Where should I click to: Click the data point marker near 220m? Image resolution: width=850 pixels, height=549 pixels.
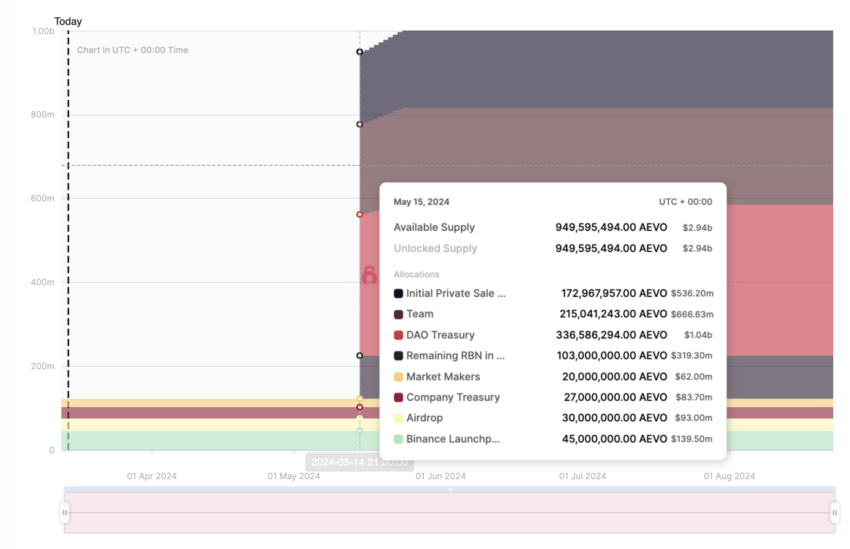(359, 356)
